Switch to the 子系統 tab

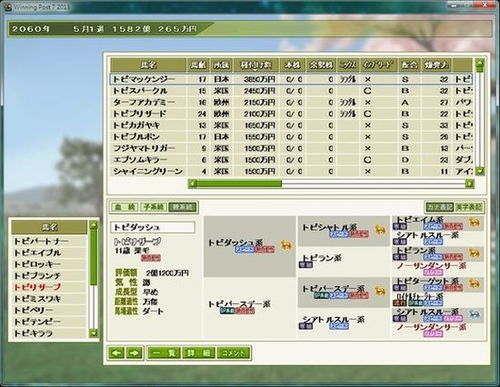click(x=153, y=207)
